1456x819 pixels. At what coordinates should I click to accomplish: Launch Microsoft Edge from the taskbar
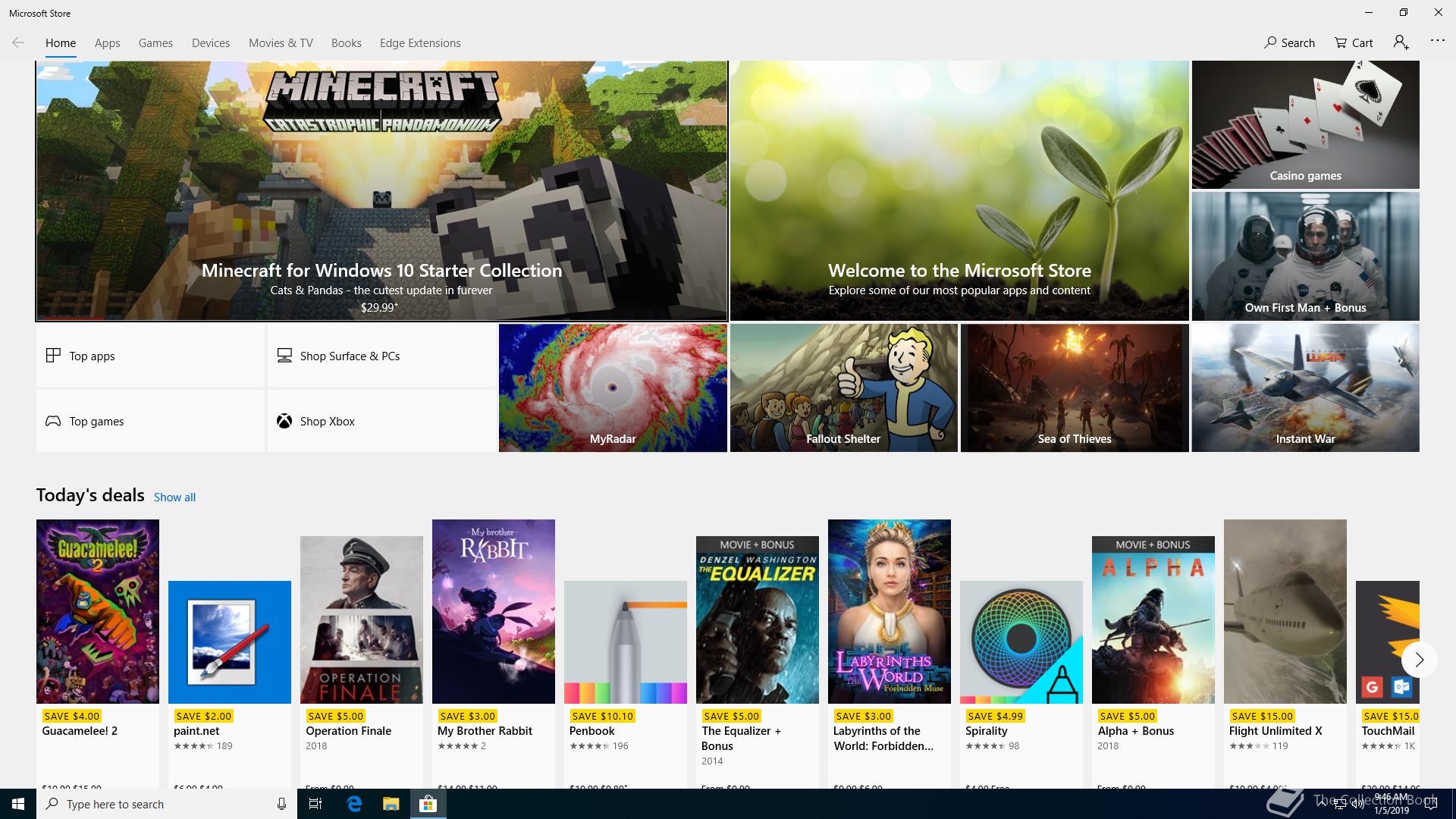point(353,804)
